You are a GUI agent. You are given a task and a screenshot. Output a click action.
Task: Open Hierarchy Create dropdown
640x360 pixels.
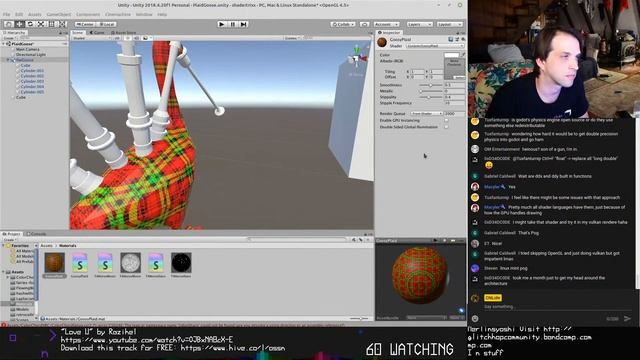pyautogui.click(x=10, y=38)
